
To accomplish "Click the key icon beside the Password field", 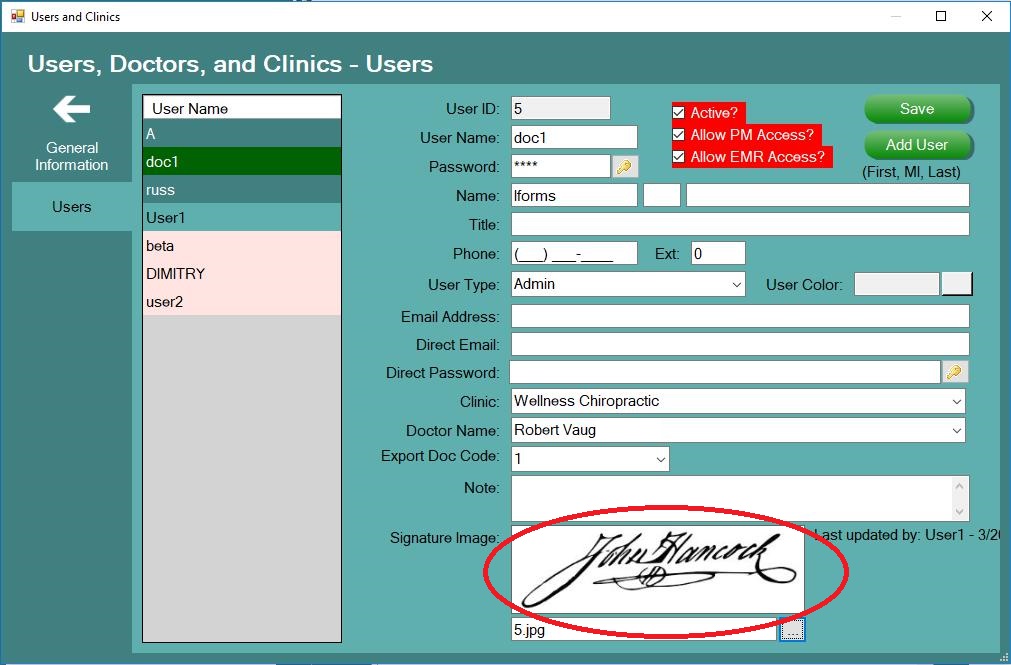I will click(625, 166).
